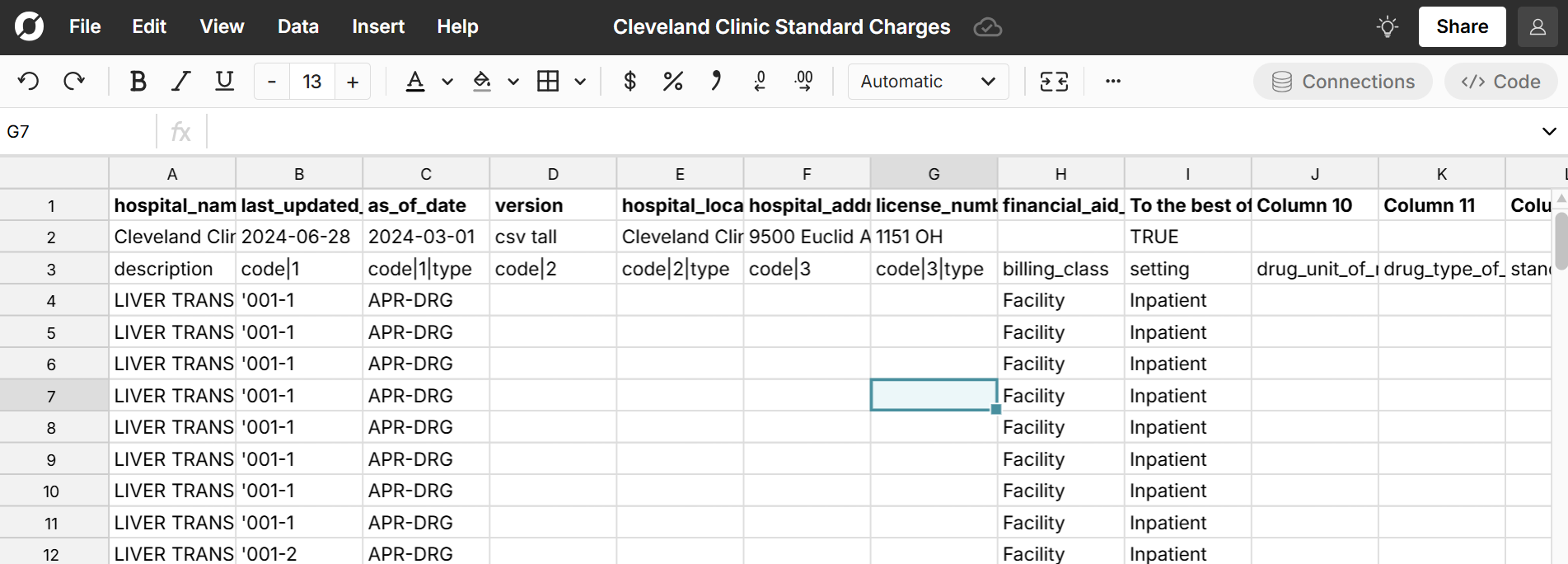This screenshot has height=564, width=1568.
Task: Click the Undo arrow icon
Action: [x=29, y=81]
